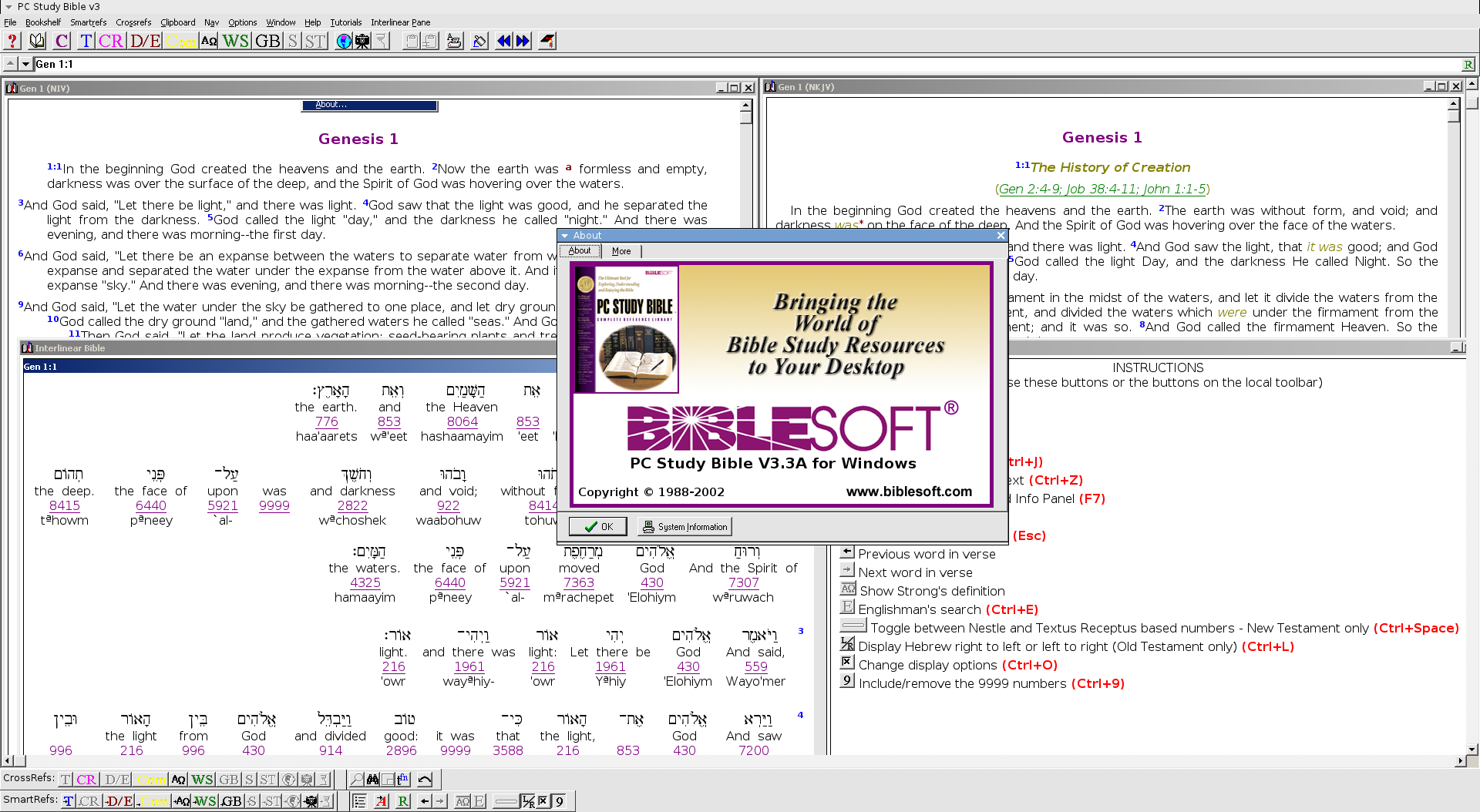Click the interlinear pane horizontal scrollbar right arrow
The height and width of the screenshot is (812, 1480).
1460,760
